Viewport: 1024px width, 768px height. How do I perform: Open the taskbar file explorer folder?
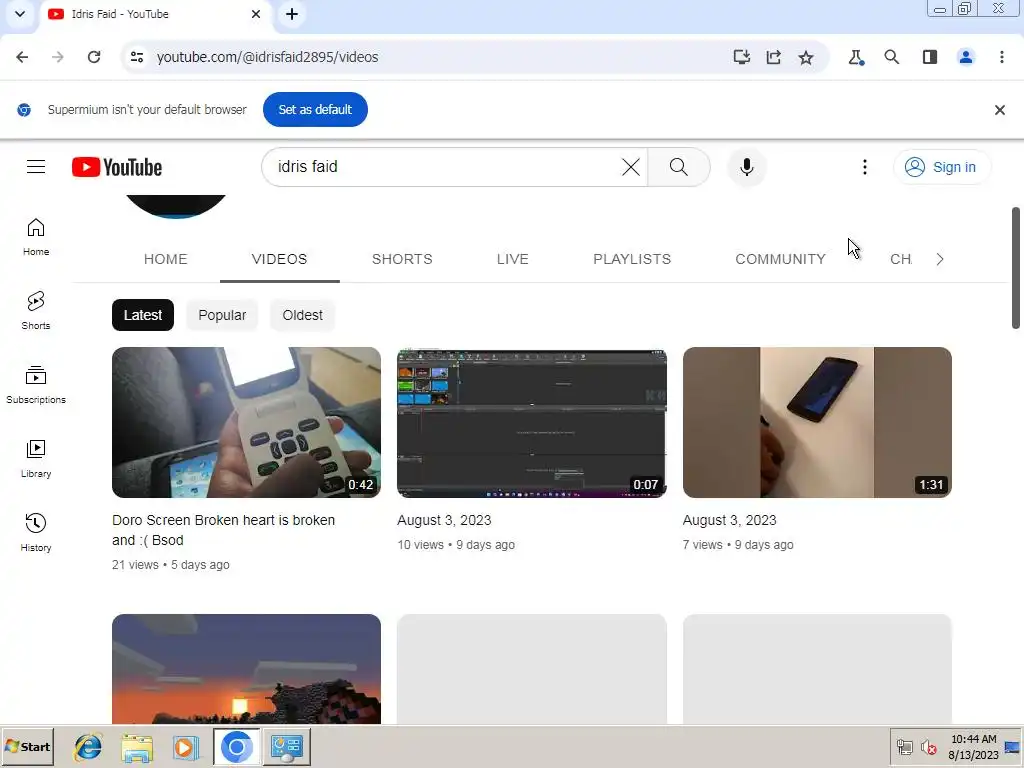tap(137, 746)
